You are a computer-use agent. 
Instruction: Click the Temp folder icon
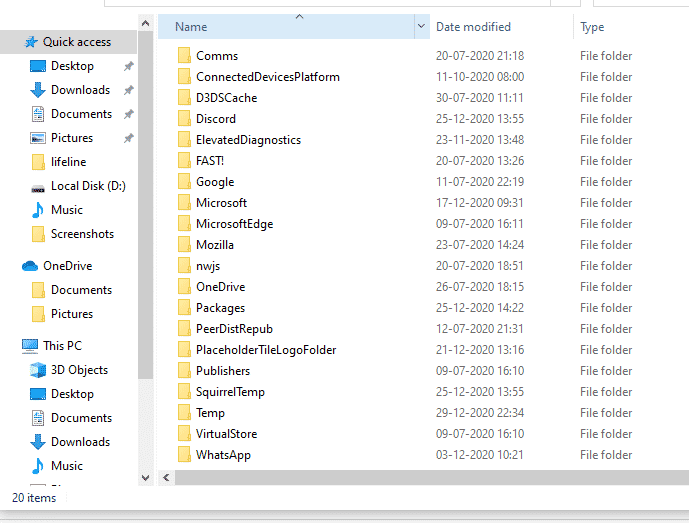click(x=185, y=413)
